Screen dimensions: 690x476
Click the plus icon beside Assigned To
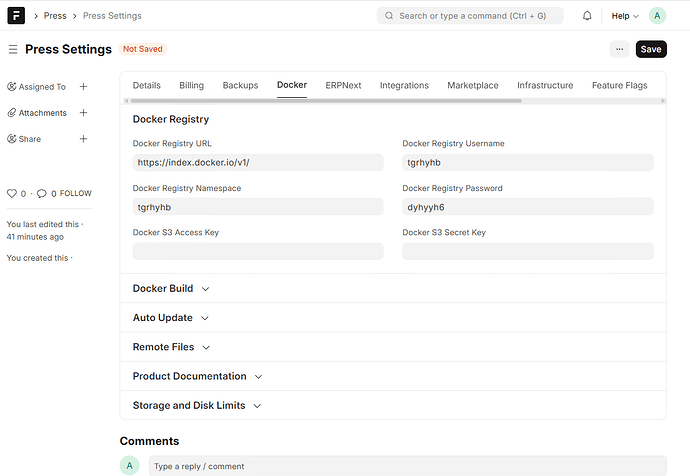pos(83,87)
